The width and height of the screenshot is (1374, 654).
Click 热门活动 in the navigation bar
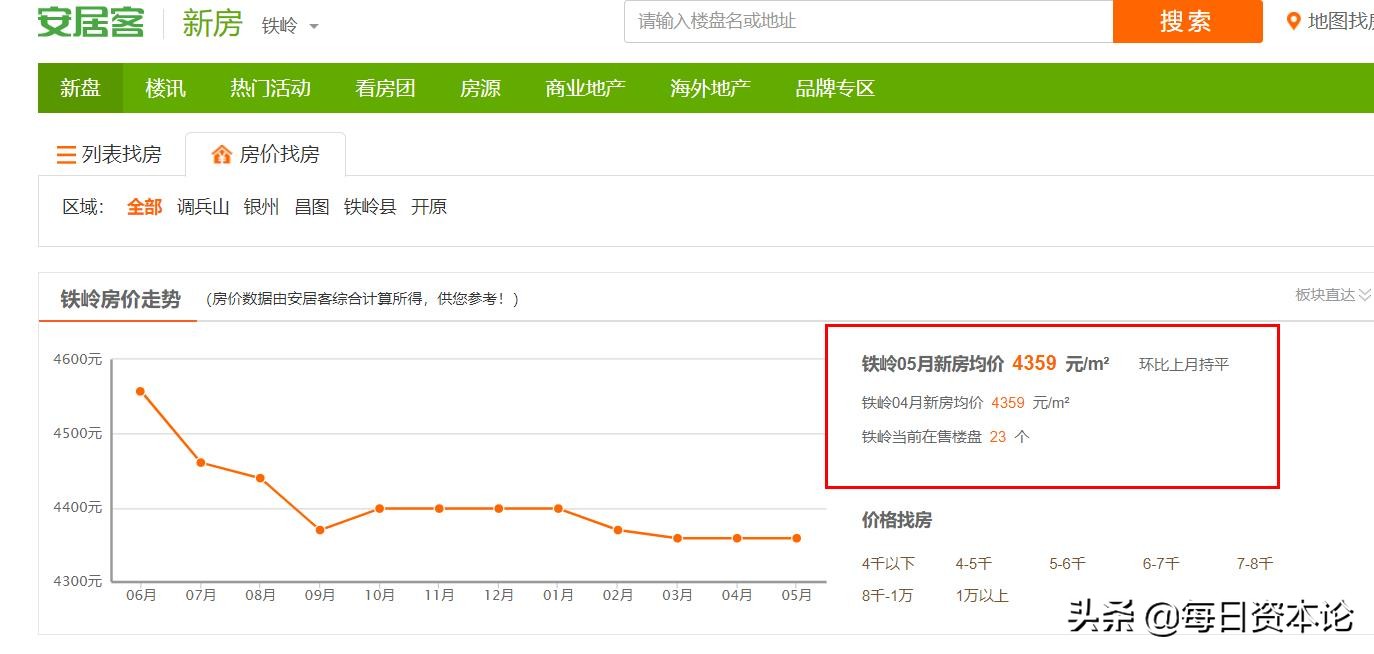pos(270,88)
